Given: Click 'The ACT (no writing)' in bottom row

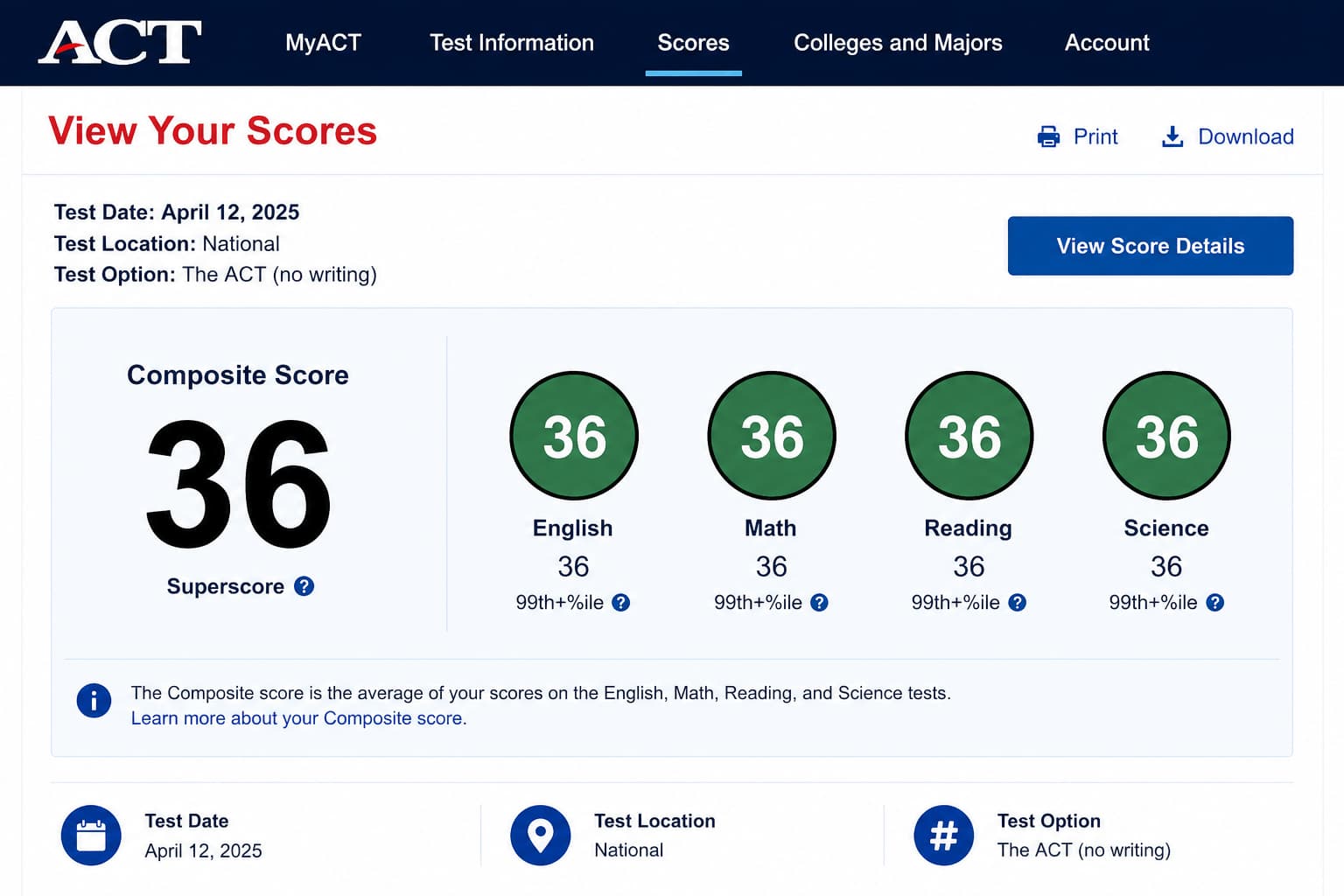Looking at the screenshot, I should coord(1084,850).
